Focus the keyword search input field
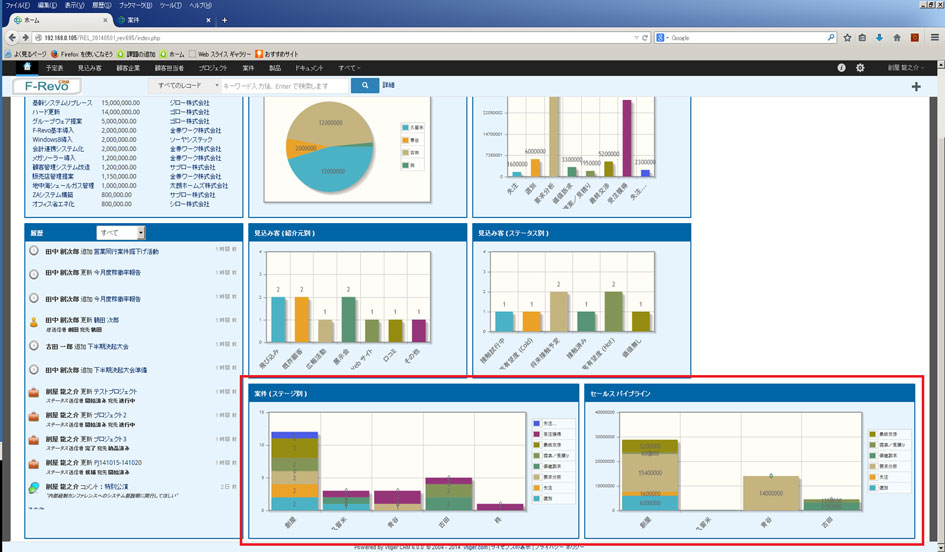This screenshot has width=945, height=552. pyautogui.click(x=284, y=86)
